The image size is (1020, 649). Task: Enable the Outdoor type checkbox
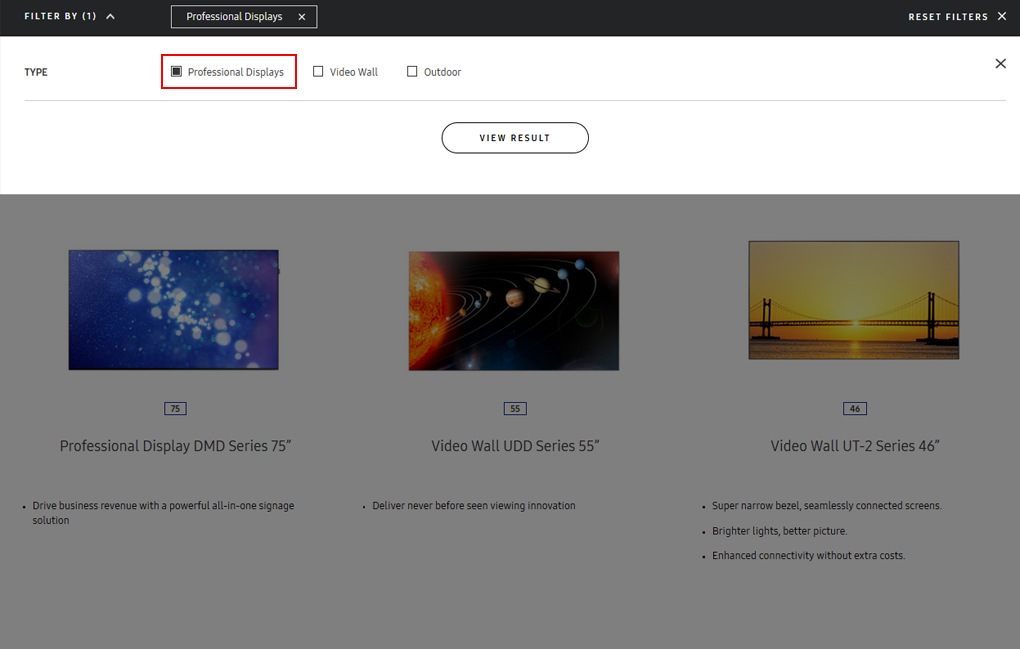(412, 72)
